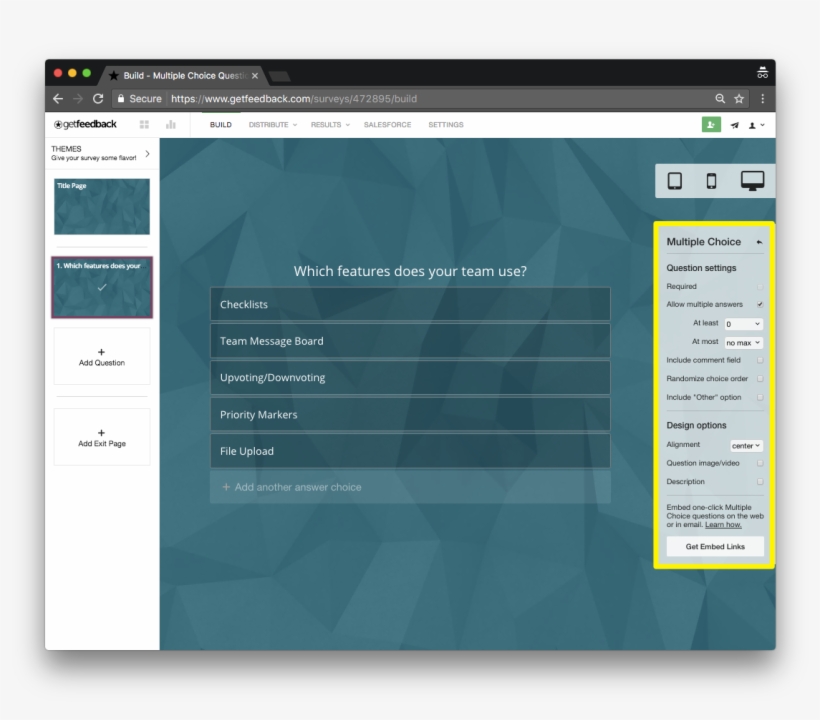Select the File Upload choice
Screen dimensions: 820x720
pyautogui.click(x=410, y=451)
